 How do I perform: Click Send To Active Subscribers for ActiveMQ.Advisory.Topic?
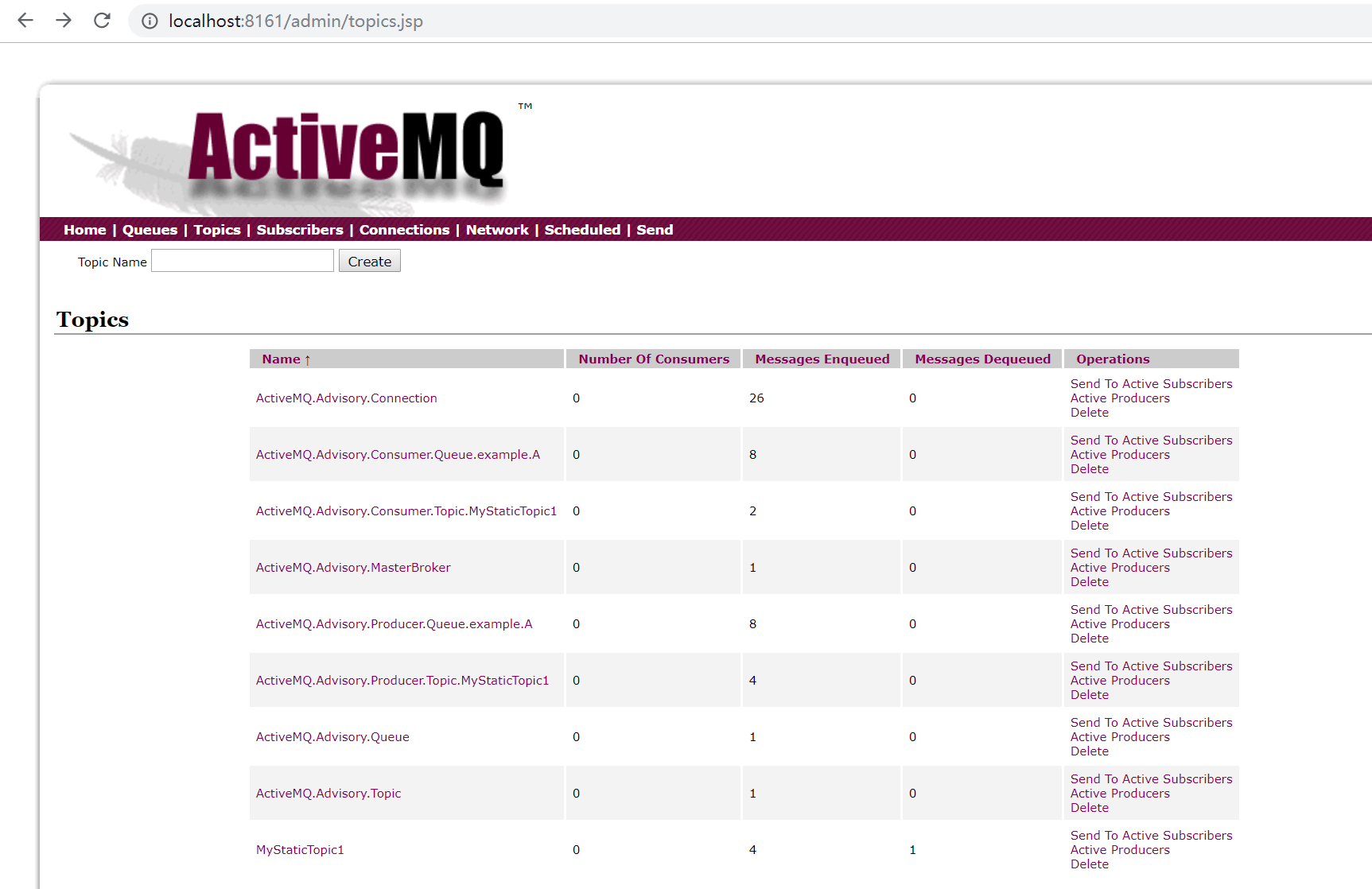coord(1151,779)
